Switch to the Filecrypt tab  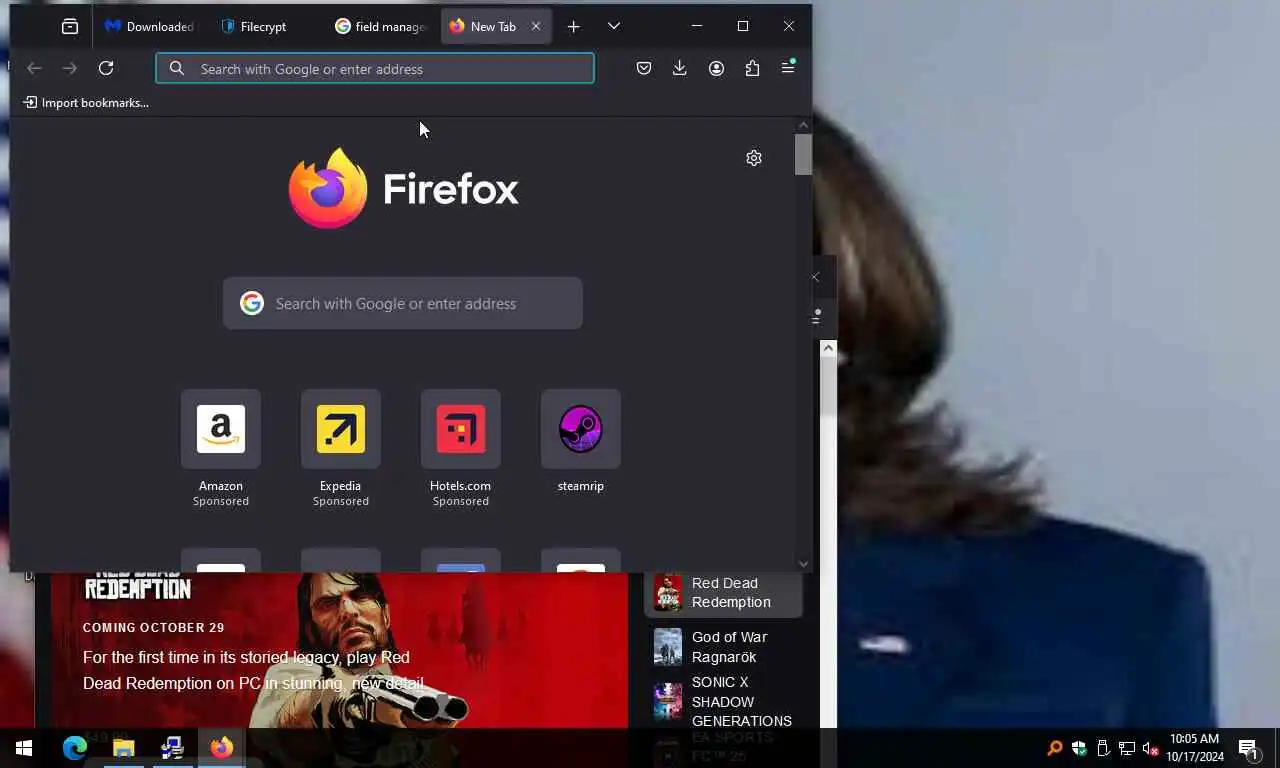(265, 27)
